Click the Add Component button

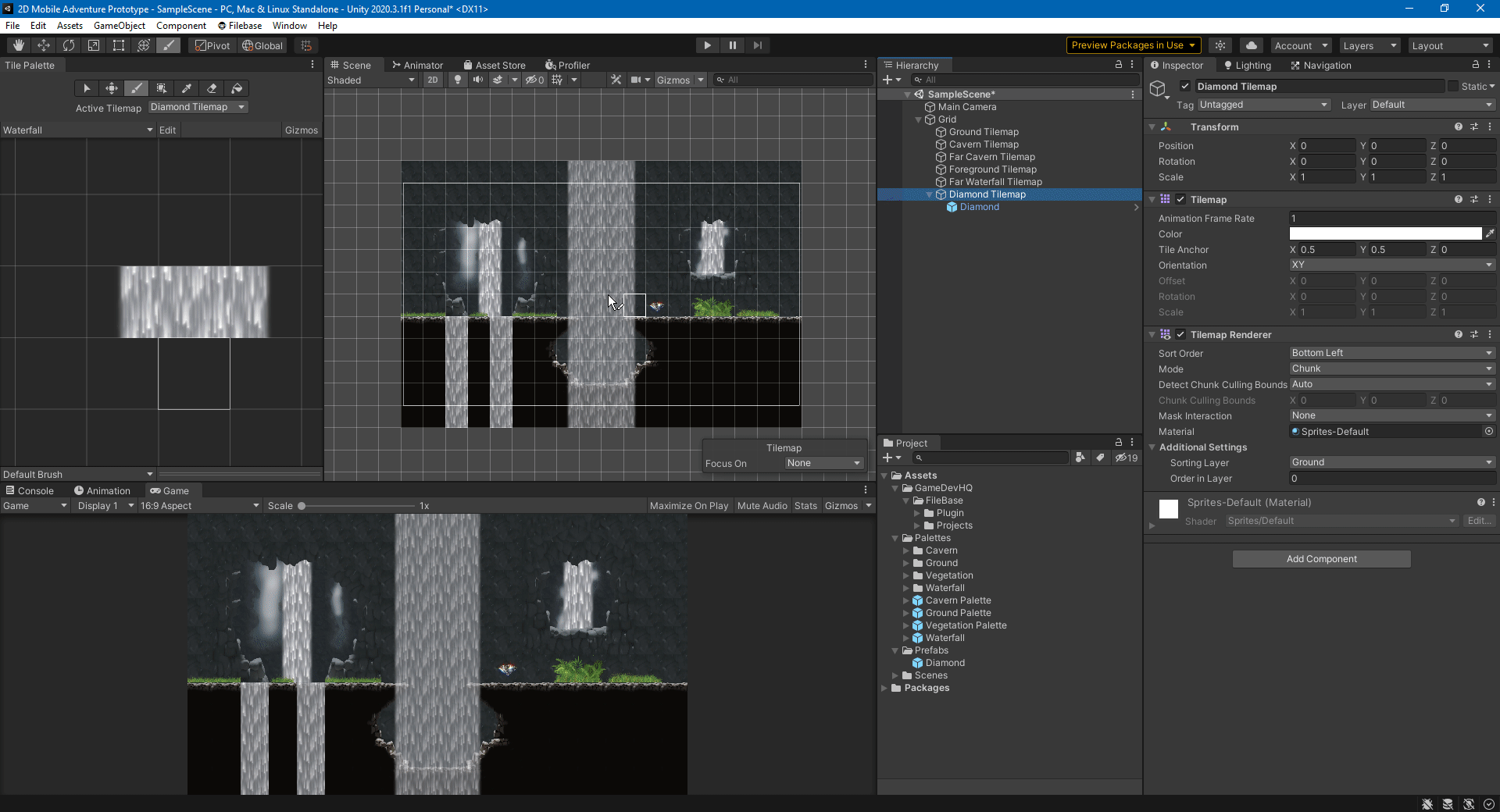pyautogui.click(x=1321, y=559)
